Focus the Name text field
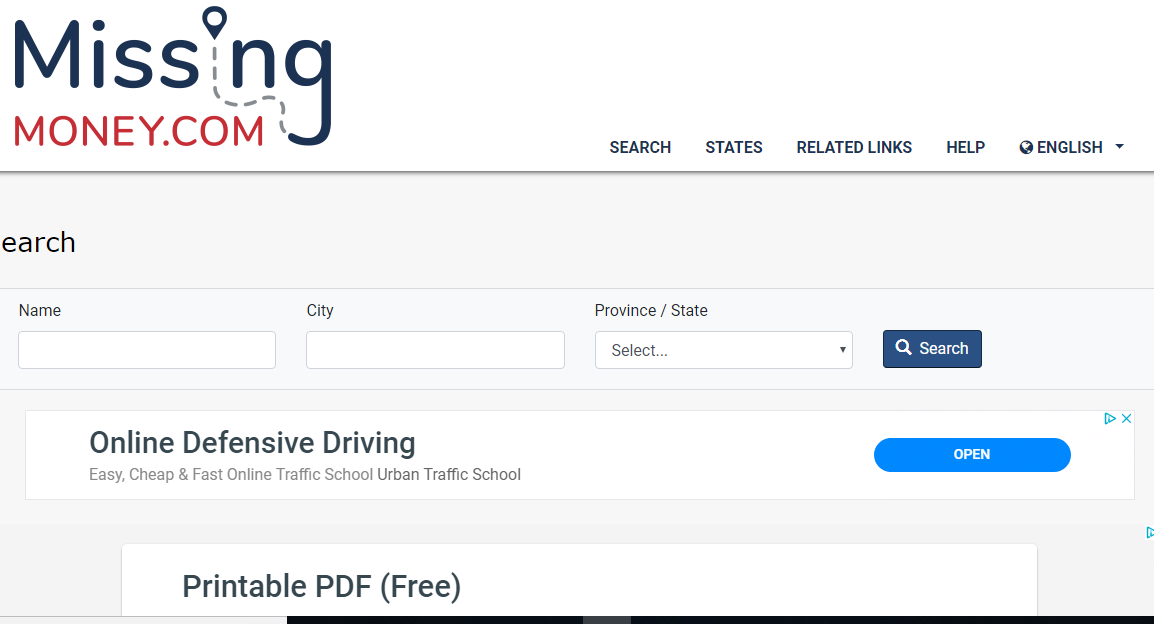 pyautogui.click(x=147, y=350)
